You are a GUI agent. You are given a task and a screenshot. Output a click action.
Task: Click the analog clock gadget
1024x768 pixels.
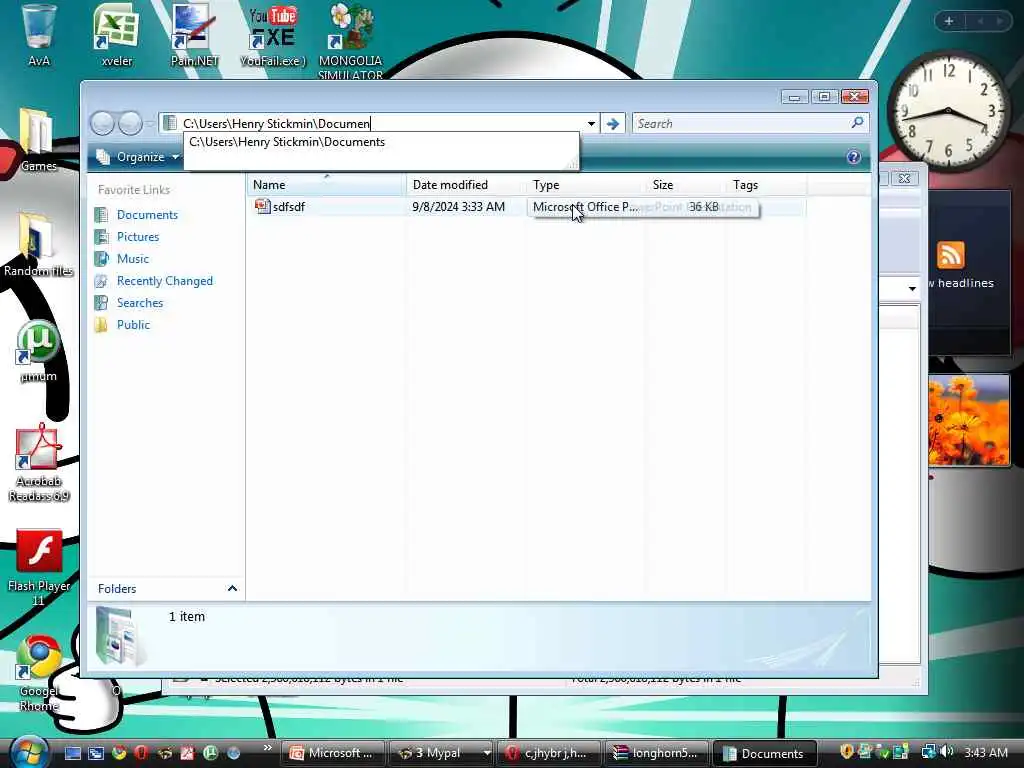point(948,111)
